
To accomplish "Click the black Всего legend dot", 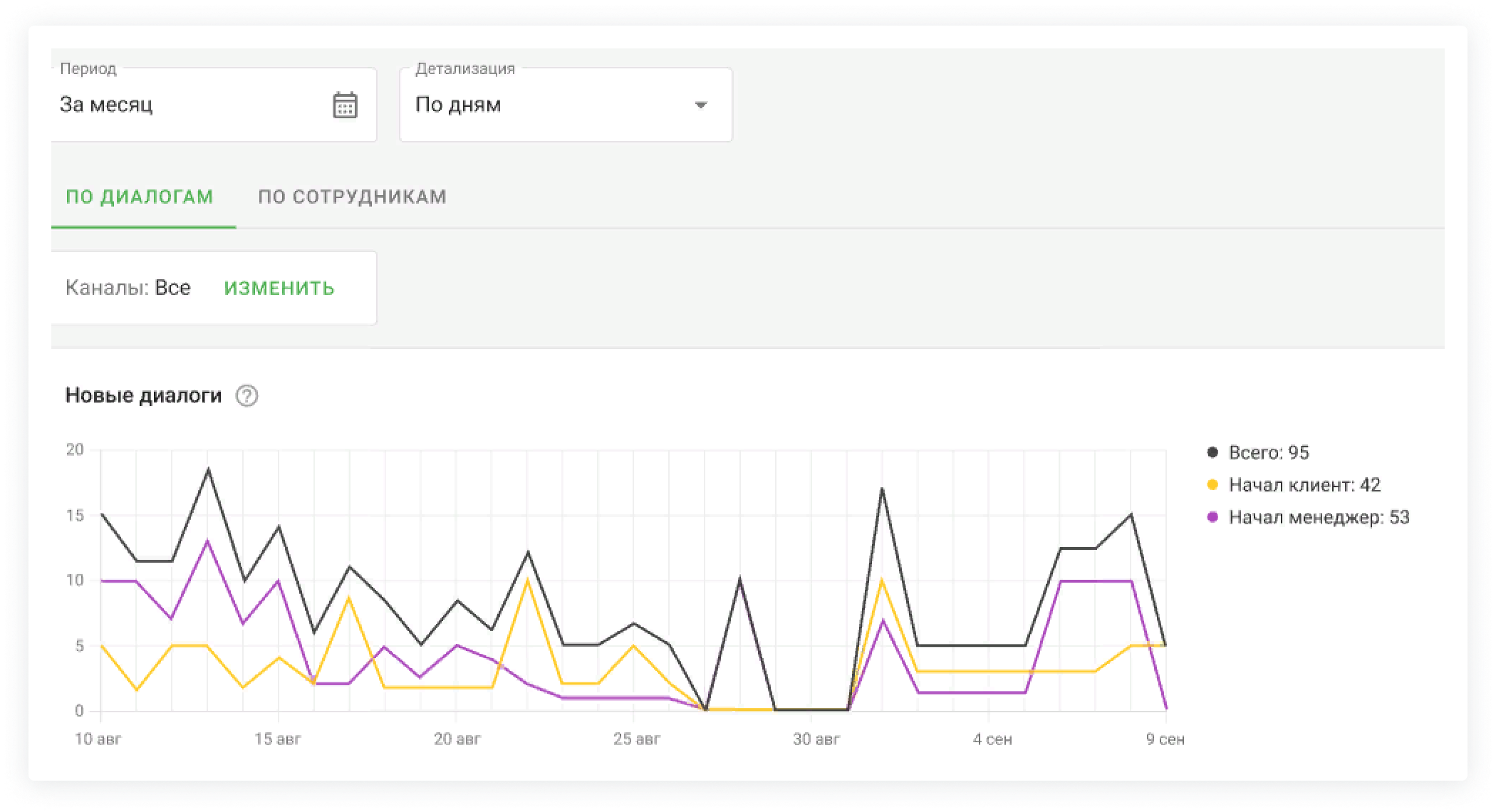I will point(1212,453).
